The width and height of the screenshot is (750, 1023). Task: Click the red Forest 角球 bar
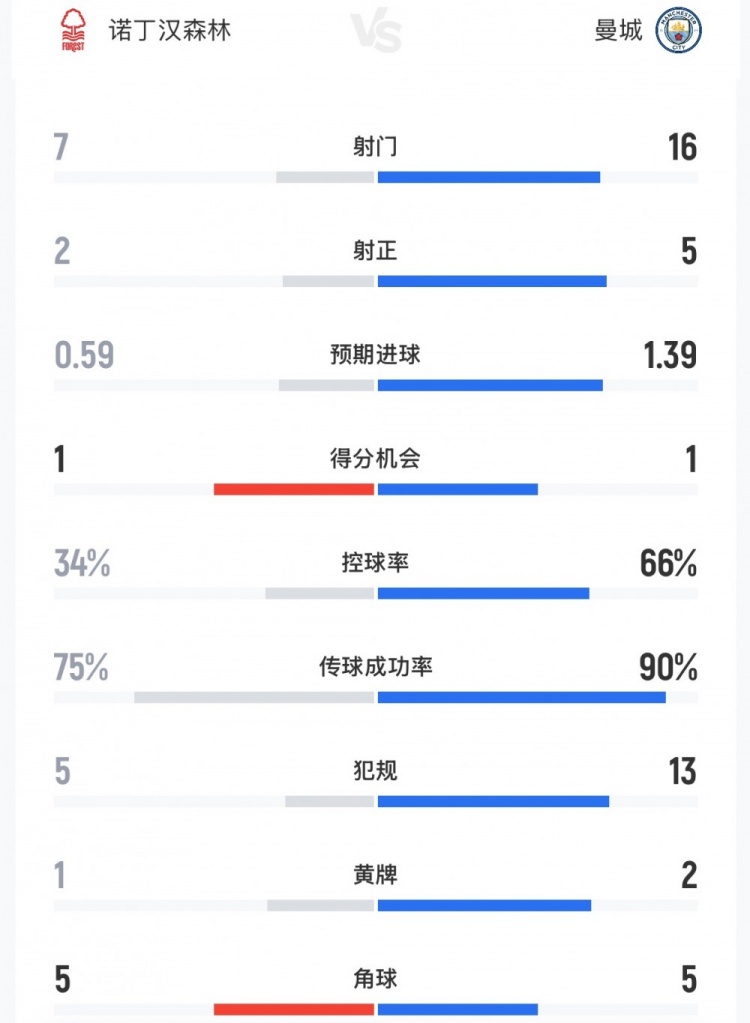(293, 1009)
